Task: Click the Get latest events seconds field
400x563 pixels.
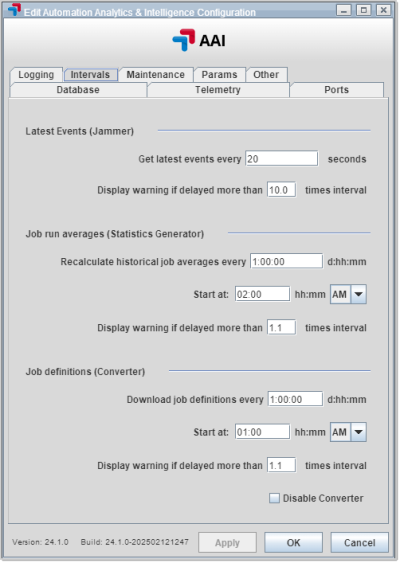Action: [282, 159]
